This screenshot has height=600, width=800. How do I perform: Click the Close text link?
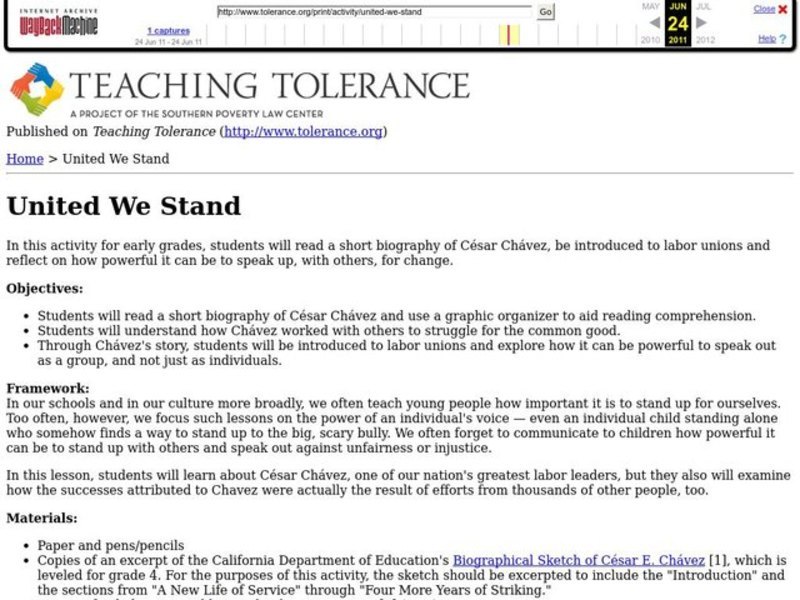767,8
